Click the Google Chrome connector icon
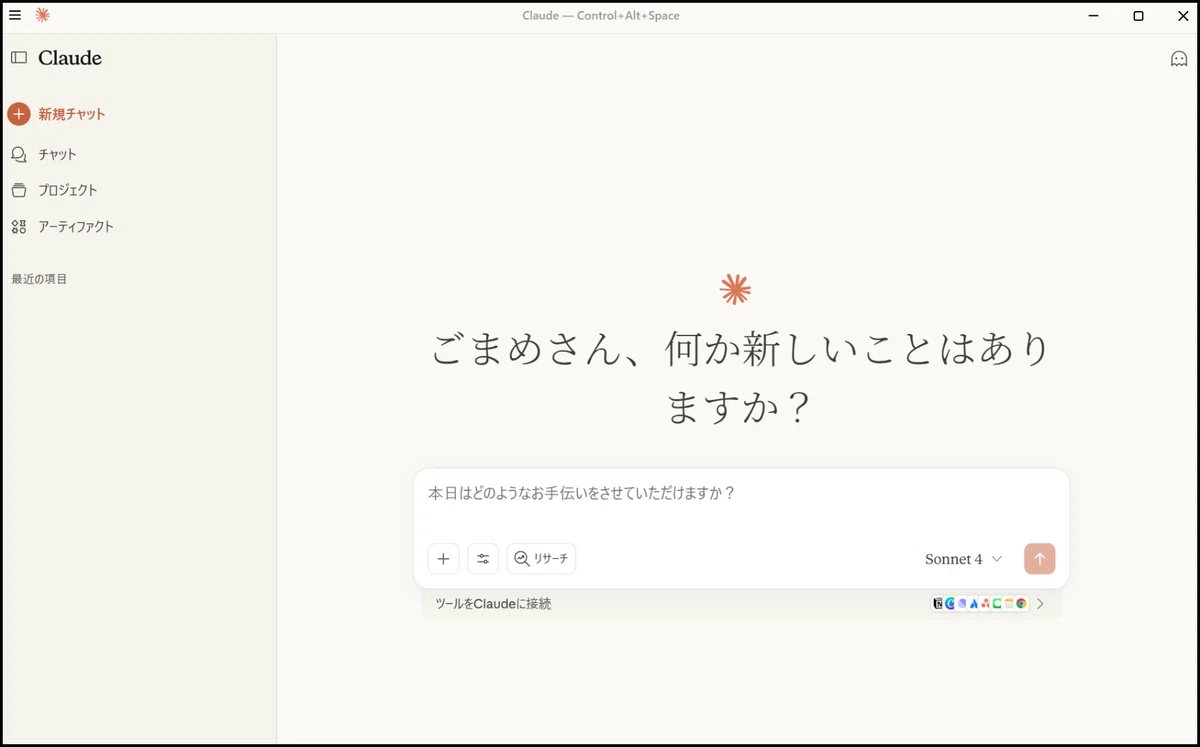Screen dimensions: 1200x747 [1021, 604]
